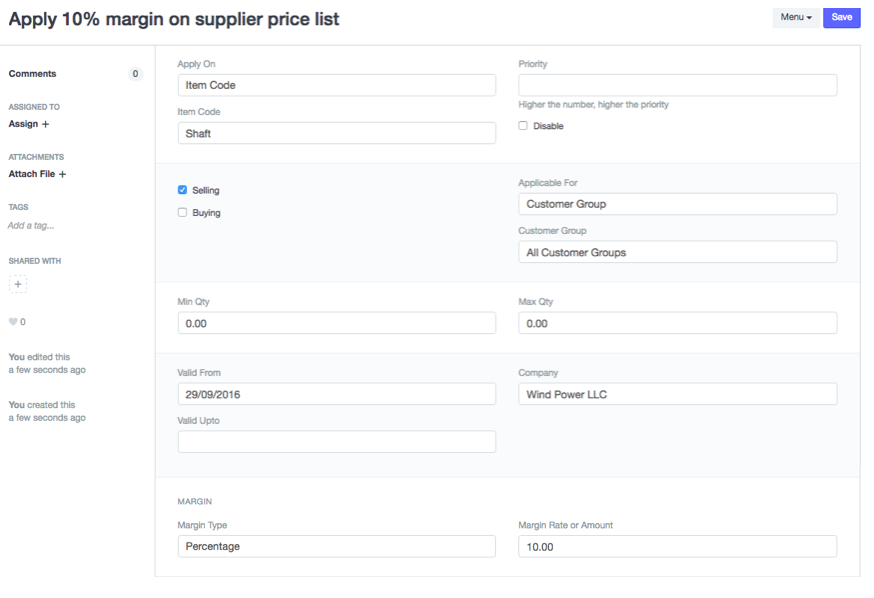
Task: Click Add a tag field
Action: [x=31, y=226]
